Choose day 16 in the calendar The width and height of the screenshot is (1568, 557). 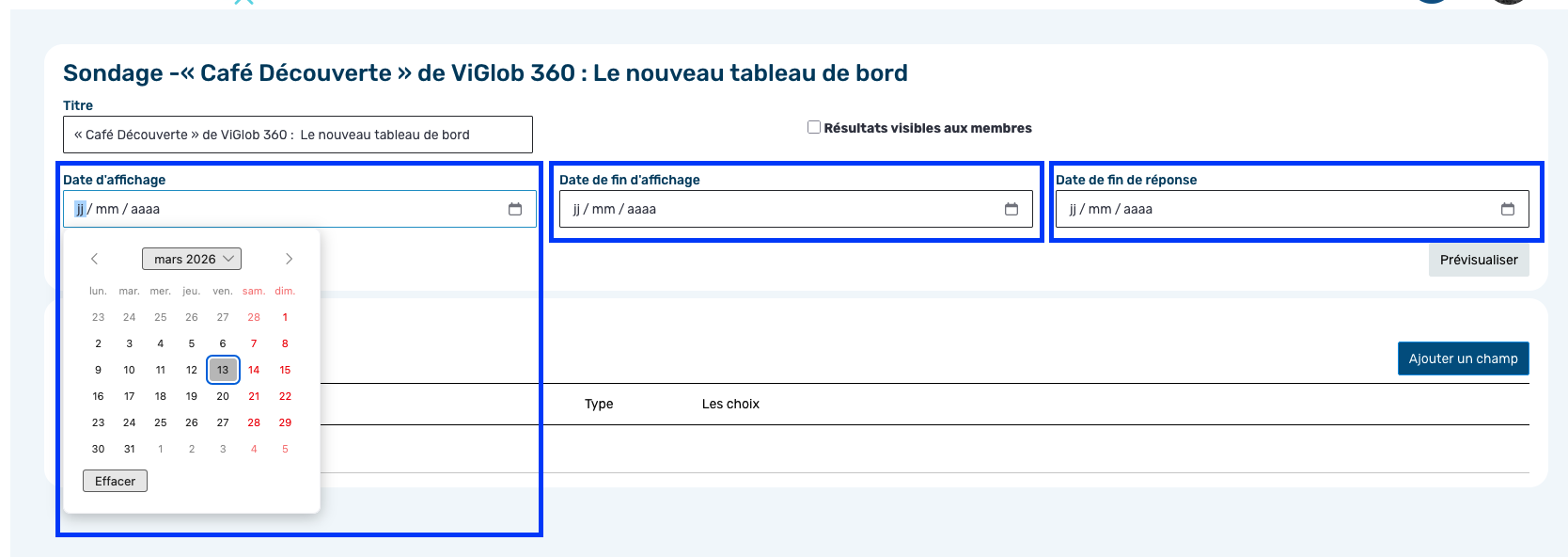[98, 396]
